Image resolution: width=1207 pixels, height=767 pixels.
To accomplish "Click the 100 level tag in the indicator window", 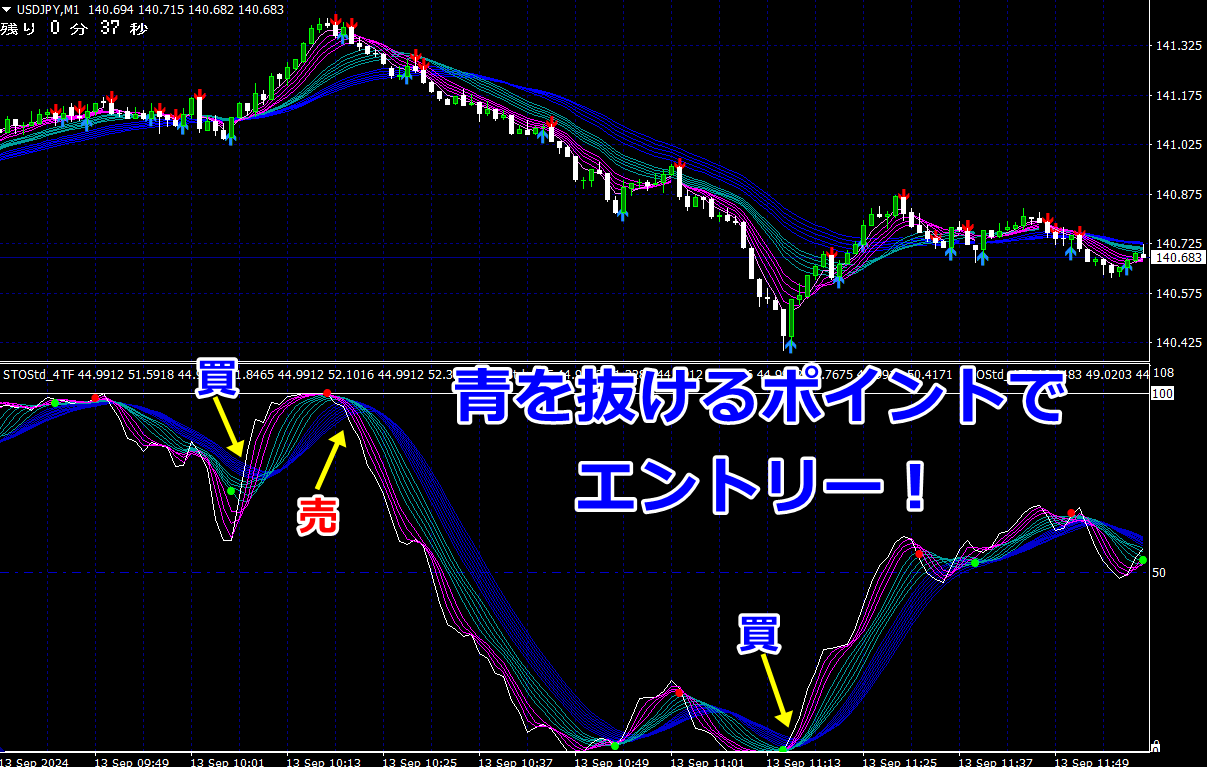I will (1164, 393).
